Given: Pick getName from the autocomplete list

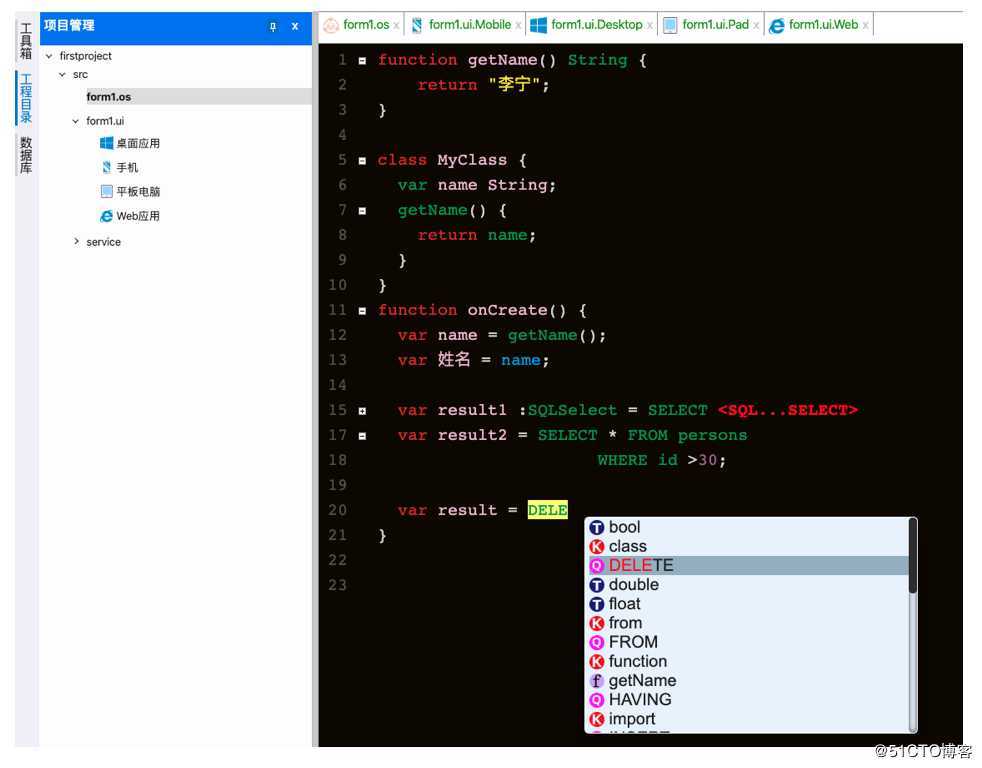Looking at the screenshot, I should pyautogui.click(x=748, y=681).
